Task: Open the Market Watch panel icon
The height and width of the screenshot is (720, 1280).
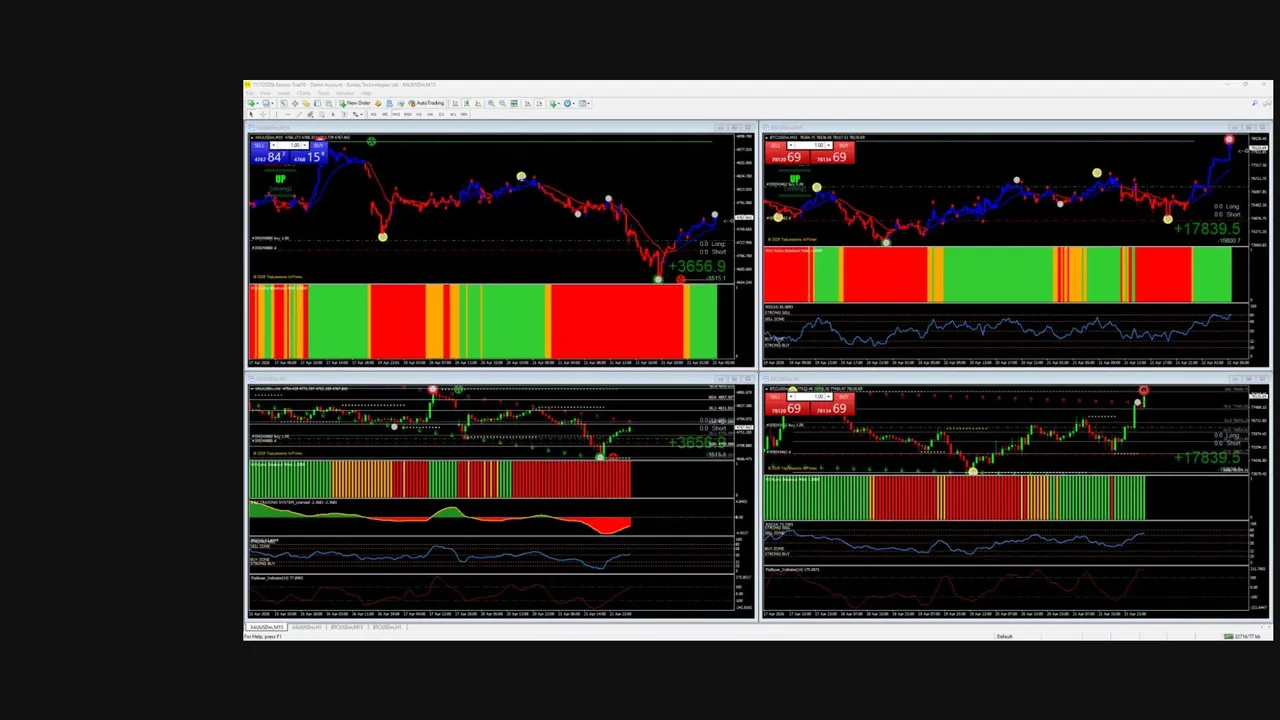Action: 283,103
